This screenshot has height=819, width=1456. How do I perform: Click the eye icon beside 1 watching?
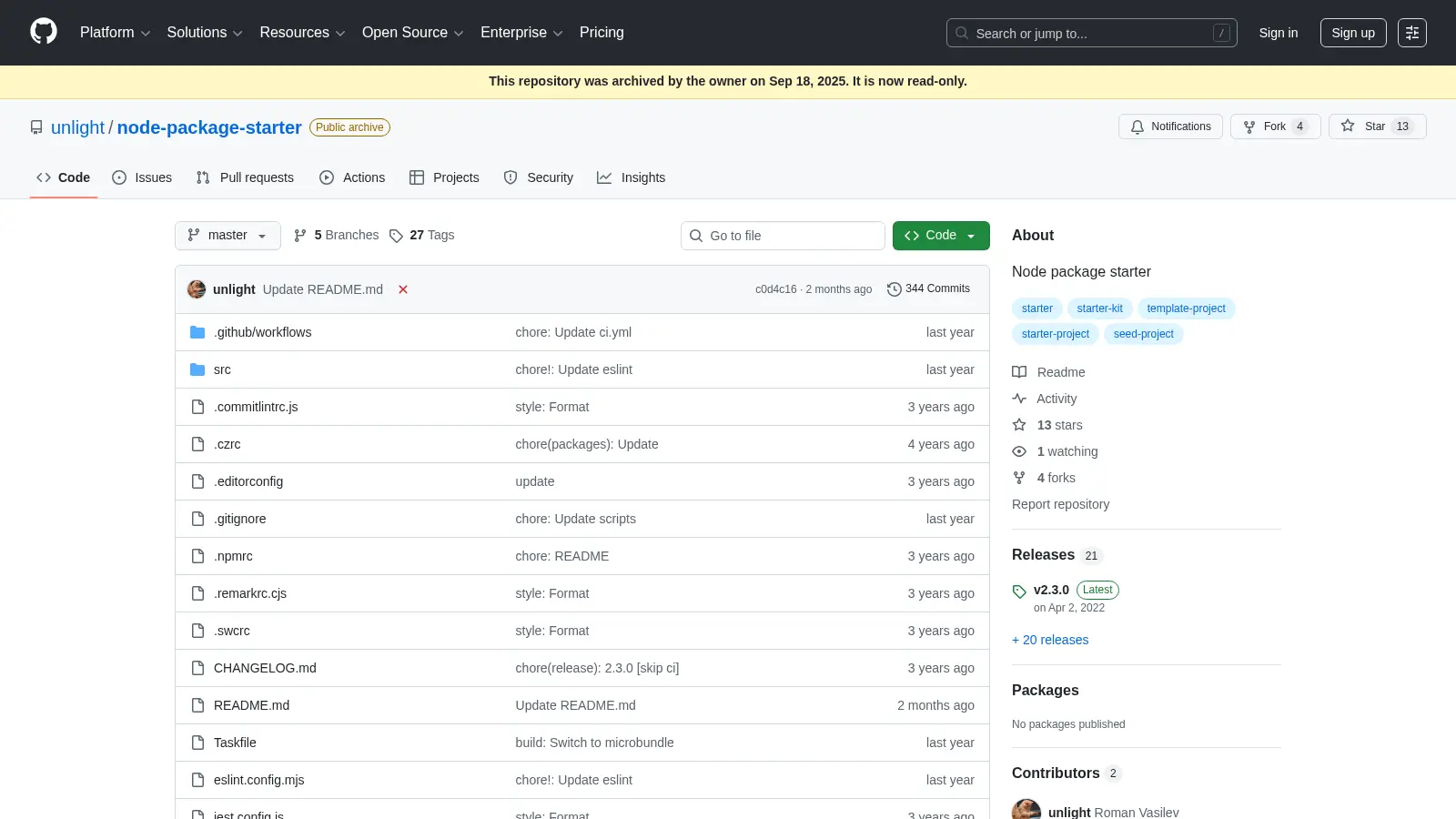point(1019,451)
